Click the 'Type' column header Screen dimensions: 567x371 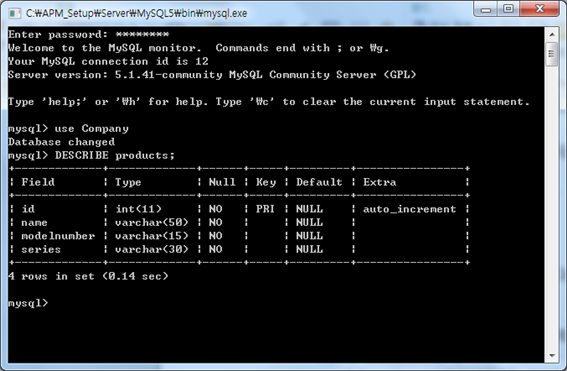click(x=128, y=182)
